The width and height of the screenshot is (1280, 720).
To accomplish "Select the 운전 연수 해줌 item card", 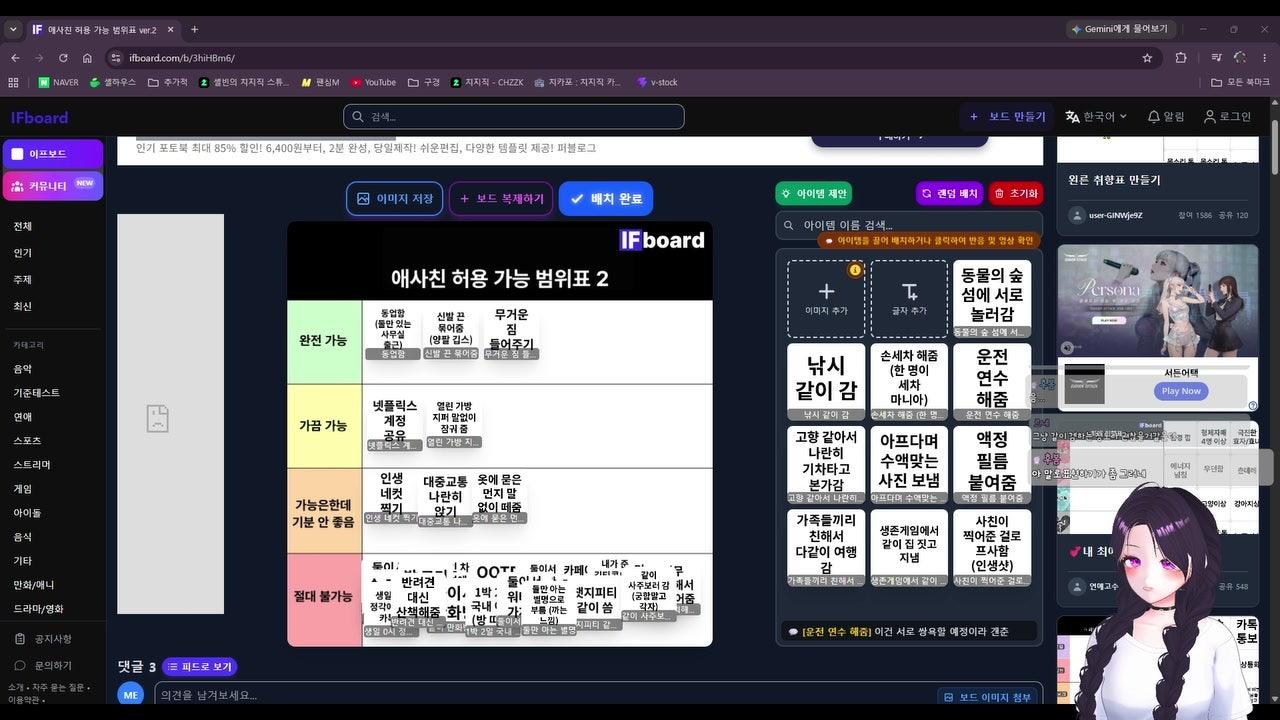I will coord(992,382).
